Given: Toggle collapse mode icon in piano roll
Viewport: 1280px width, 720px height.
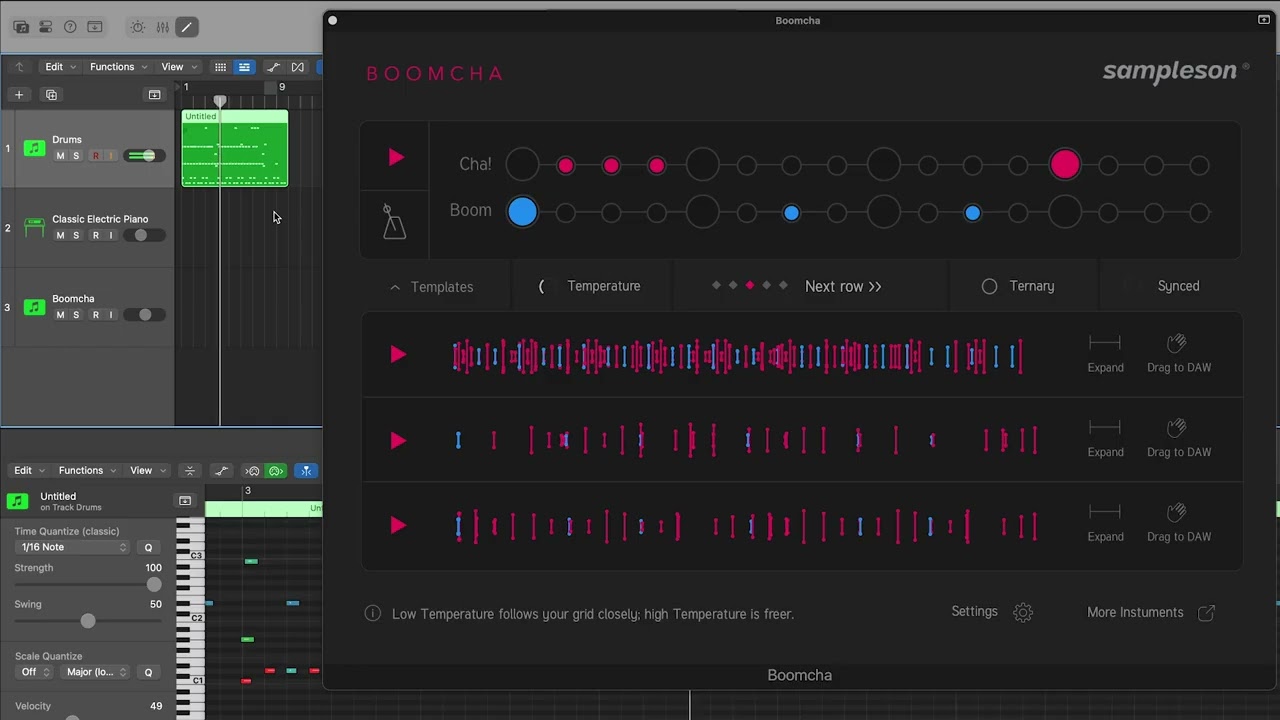Looking at the screenshot, I should click(x=190, y=470).
